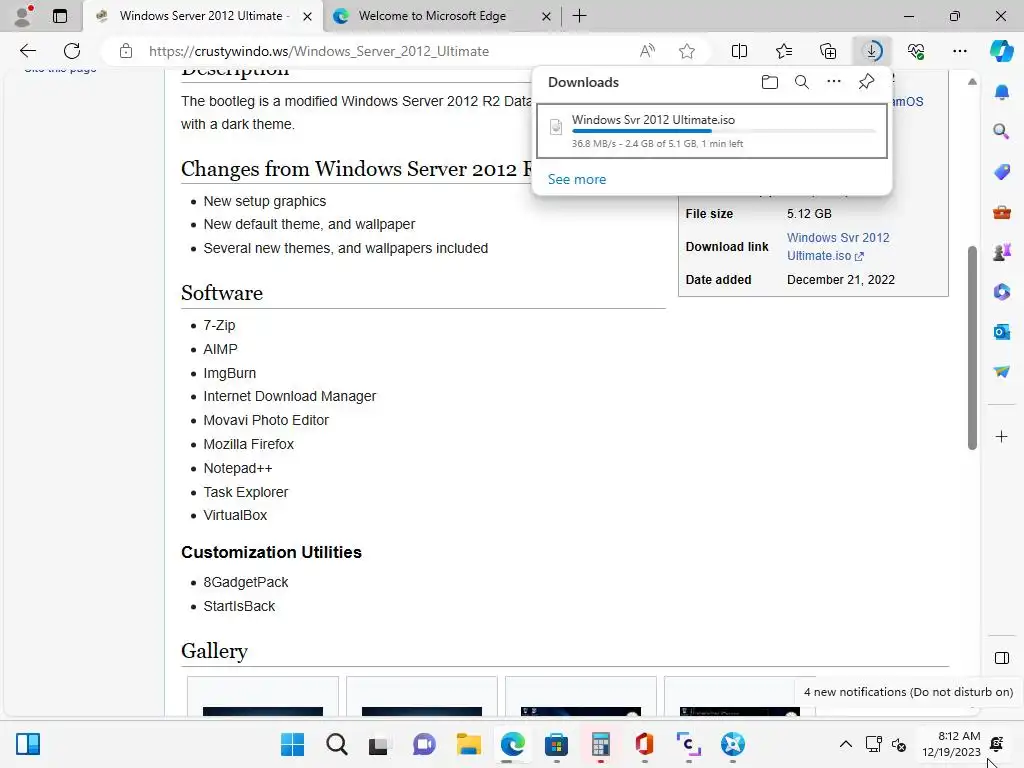Pin the Downloads panel
Screen dimensions: 1024x768
(x=866, y=82)
